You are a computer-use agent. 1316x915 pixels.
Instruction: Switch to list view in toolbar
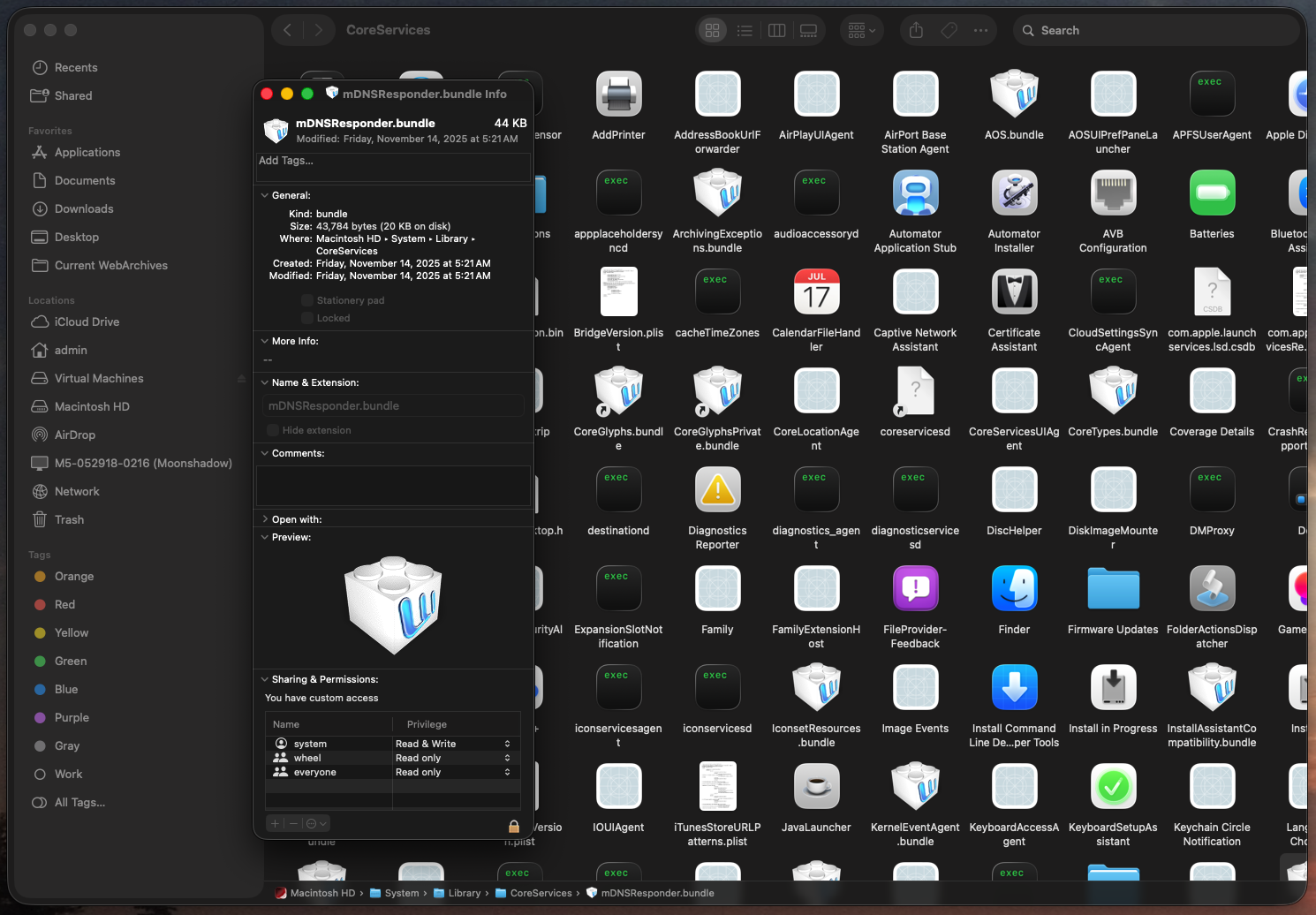[745, 30]
